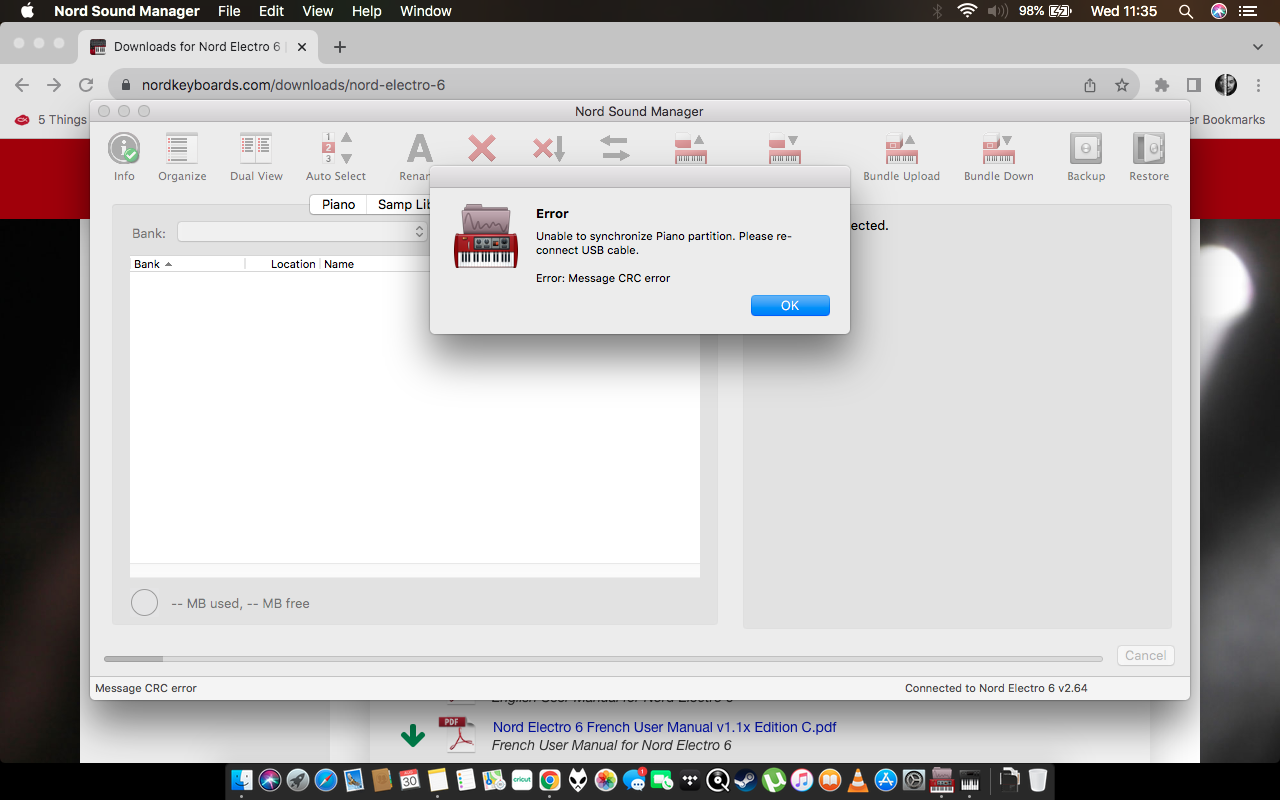
Task: Open Steam from the Dock
Action: (746, 780)
